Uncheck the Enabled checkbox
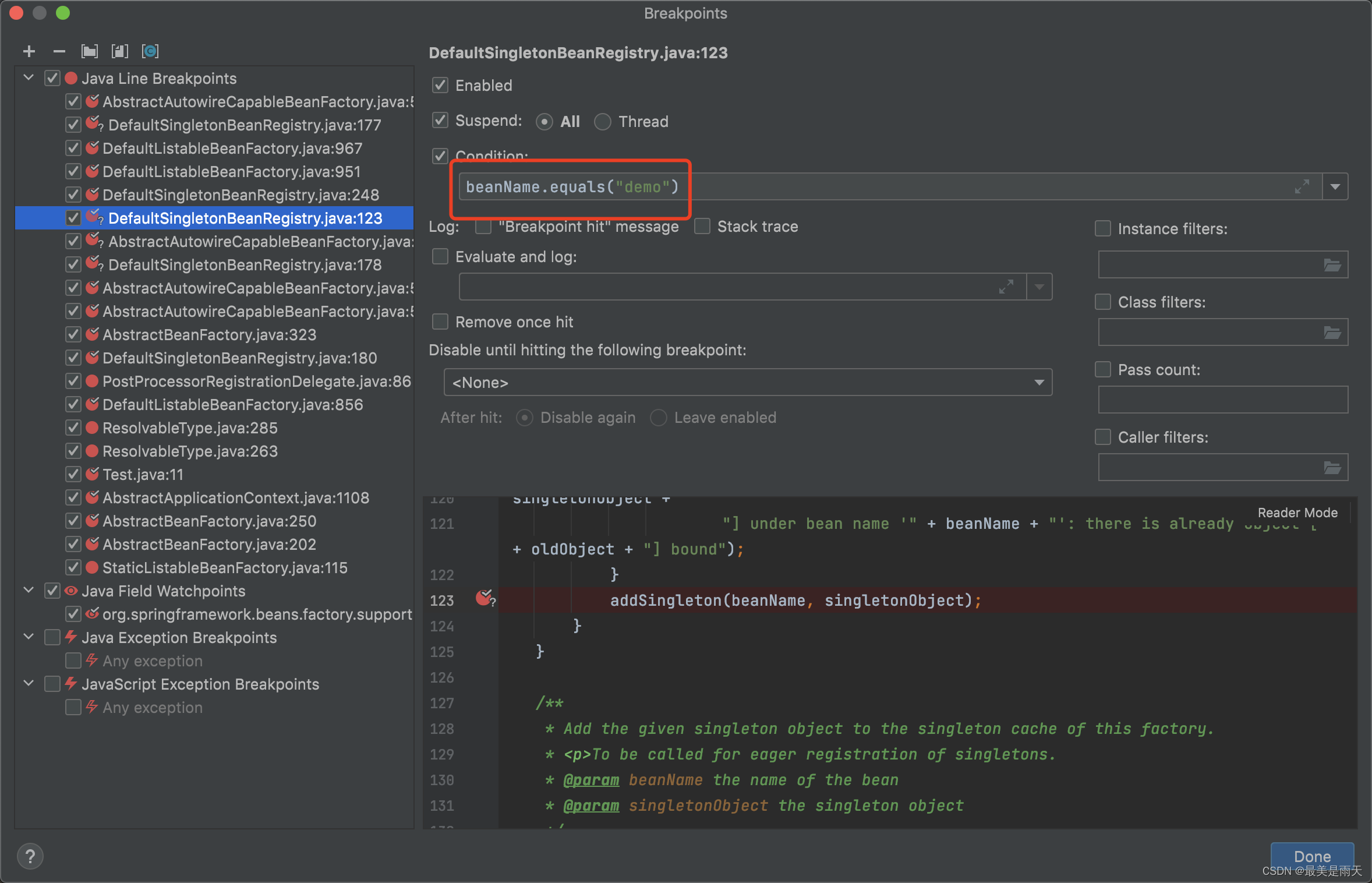The width and height of the screenshot is (1372, 883). tap(440, 86)
